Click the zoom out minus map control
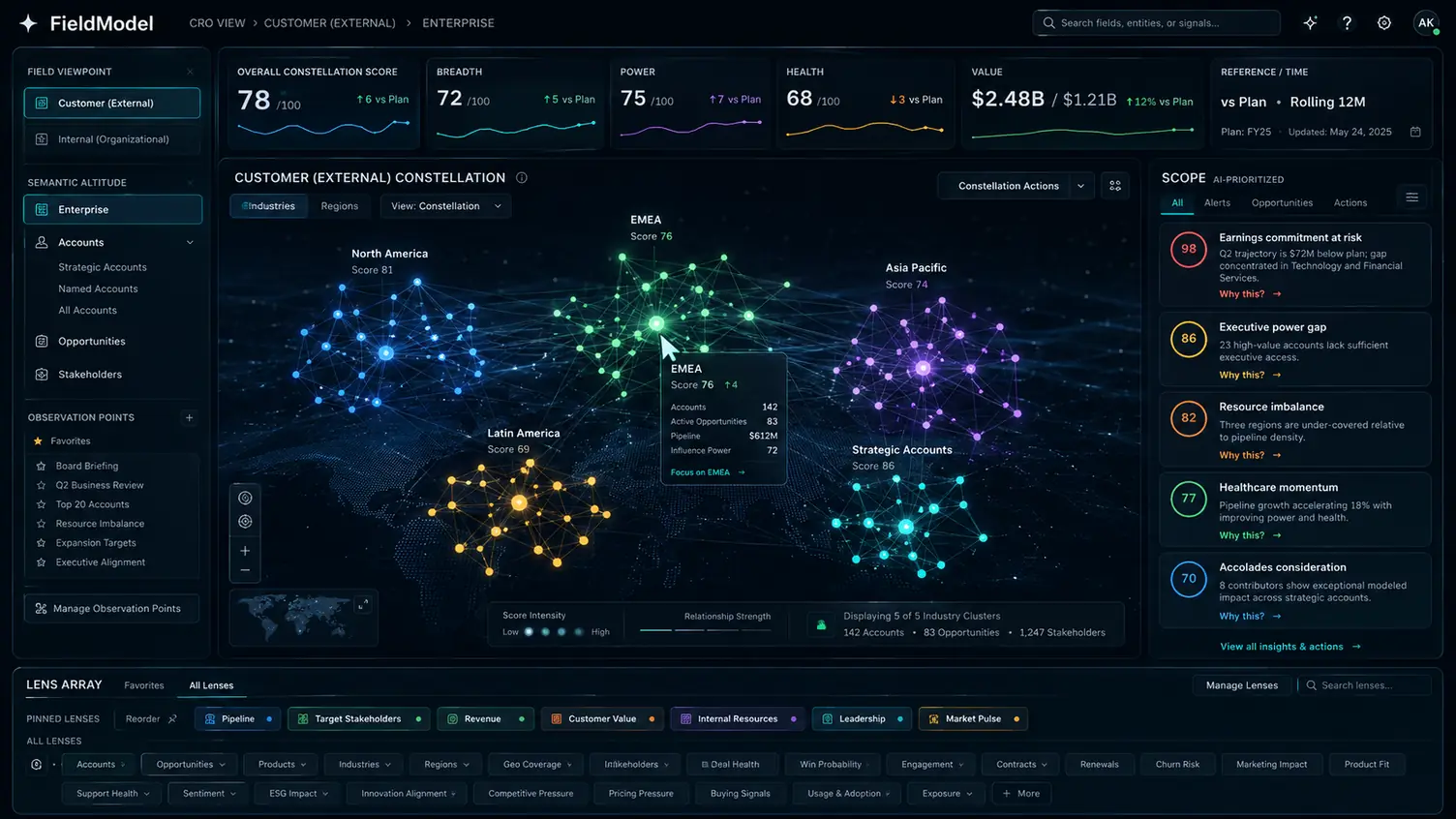Image resolution: width=1456 pixels, height=819 pixels. pyautogui.click(x=245, y=570)
